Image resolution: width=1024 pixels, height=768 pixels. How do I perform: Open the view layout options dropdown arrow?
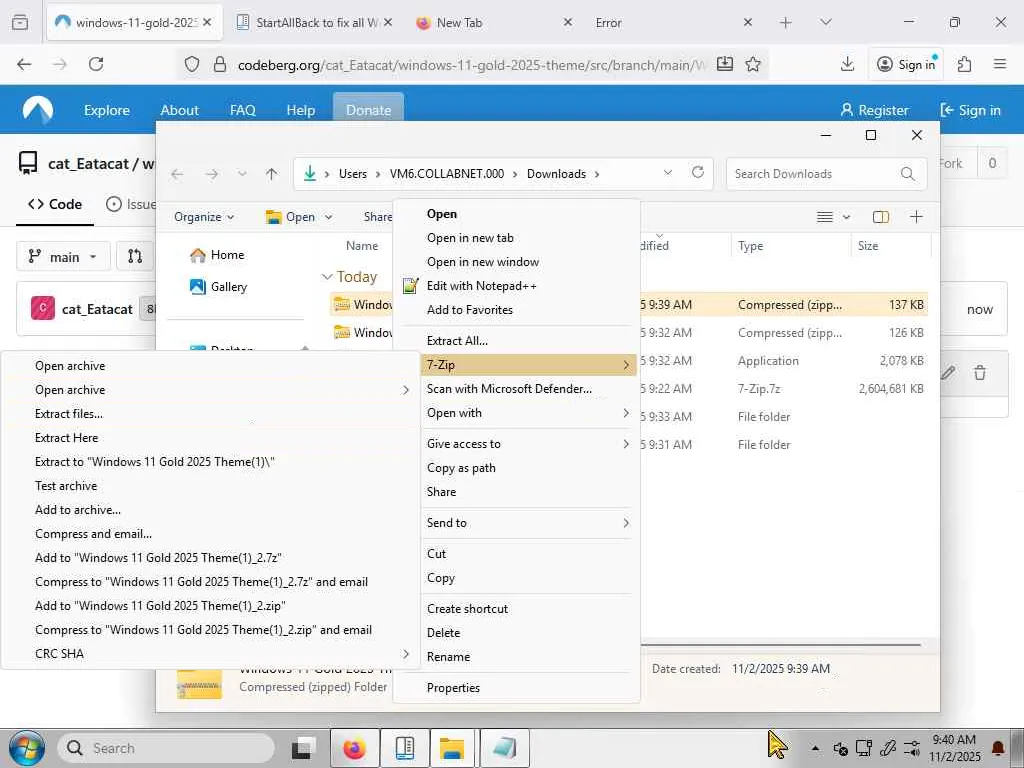tap(846, 217)
